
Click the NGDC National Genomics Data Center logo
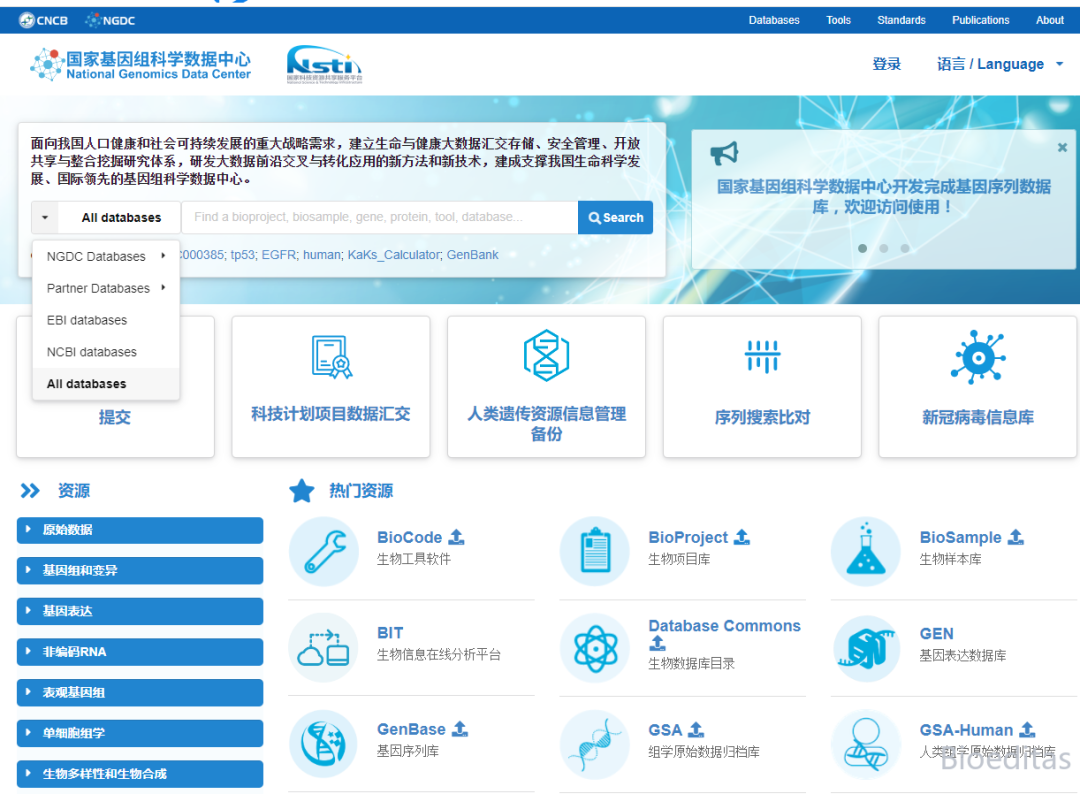(140, 63)
